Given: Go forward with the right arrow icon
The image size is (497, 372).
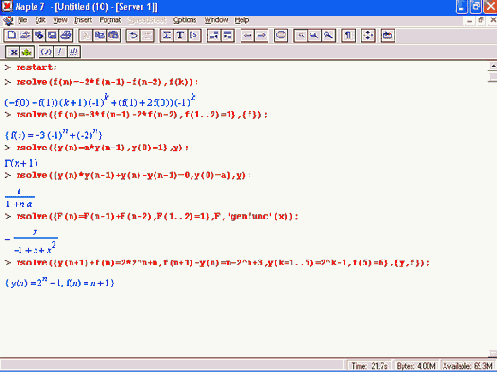Looking at the screenshot, I should [261, 35].
